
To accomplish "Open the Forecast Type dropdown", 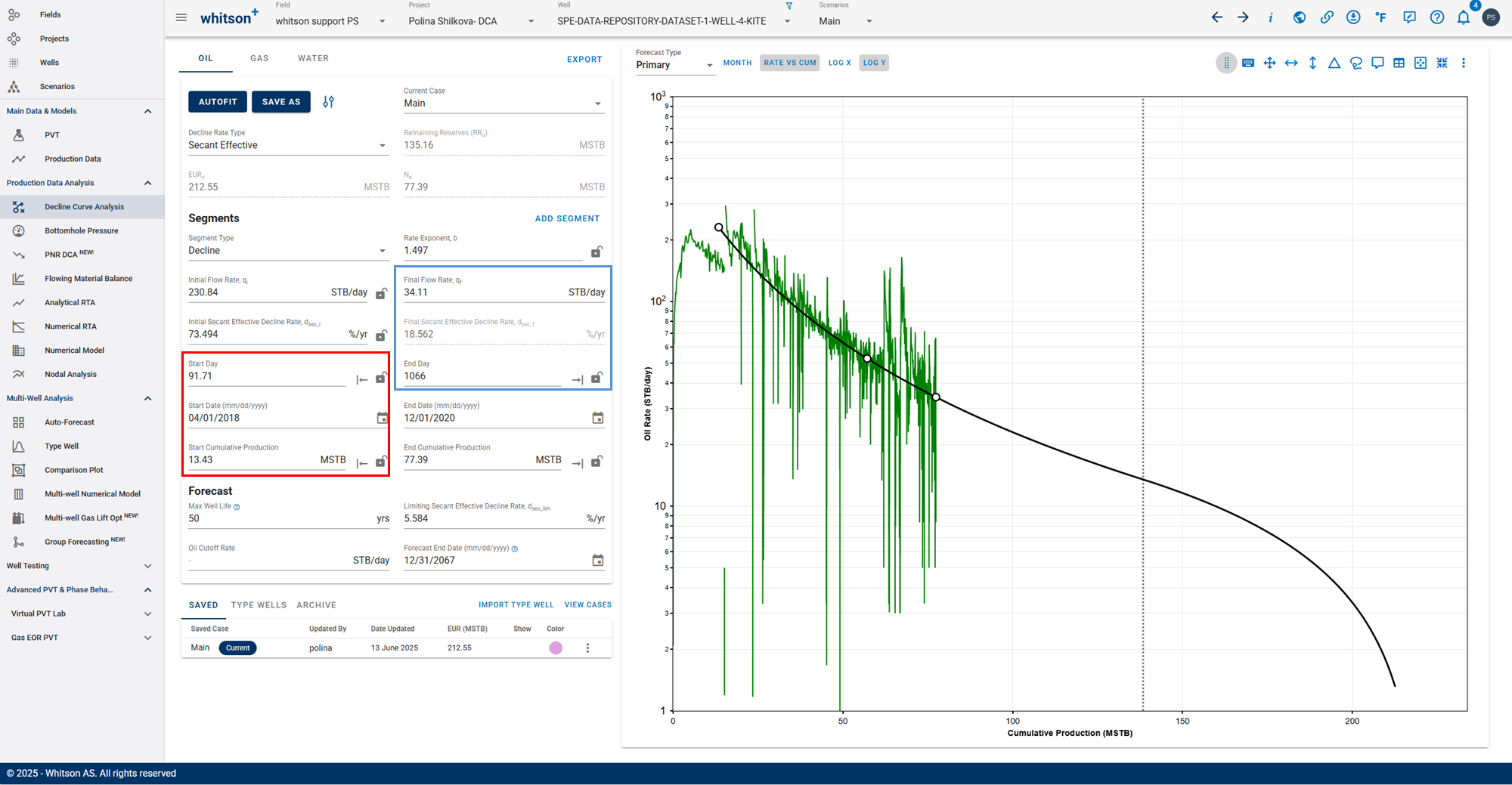I will coord(675,65).
